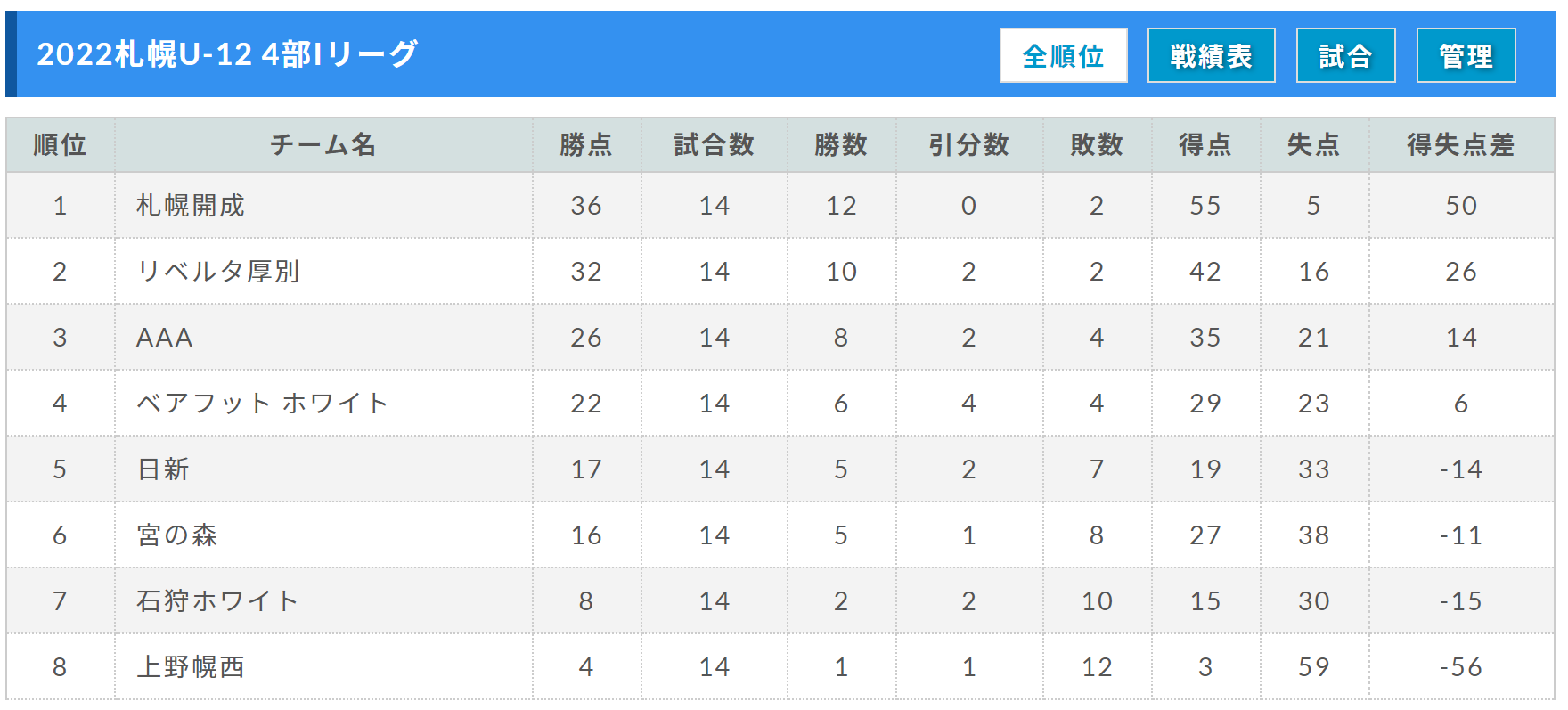This screenshot has width=1568, height=710.
Task: Click the 失点 column header
Action: coord(1313,144)
